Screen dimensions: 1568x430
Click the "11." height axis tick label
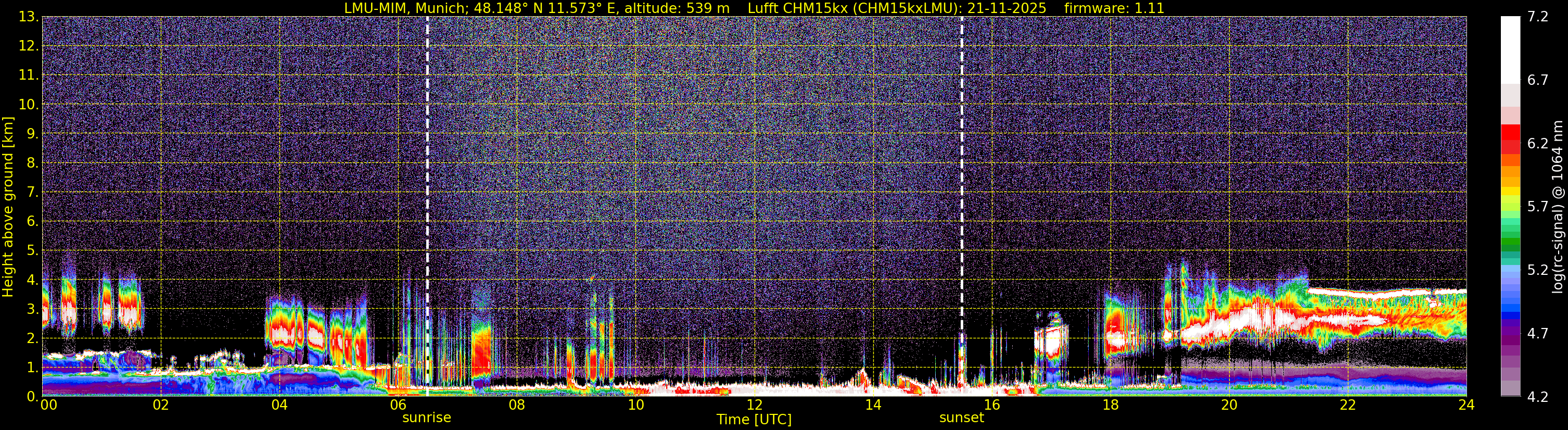click(x=29, y=75)
